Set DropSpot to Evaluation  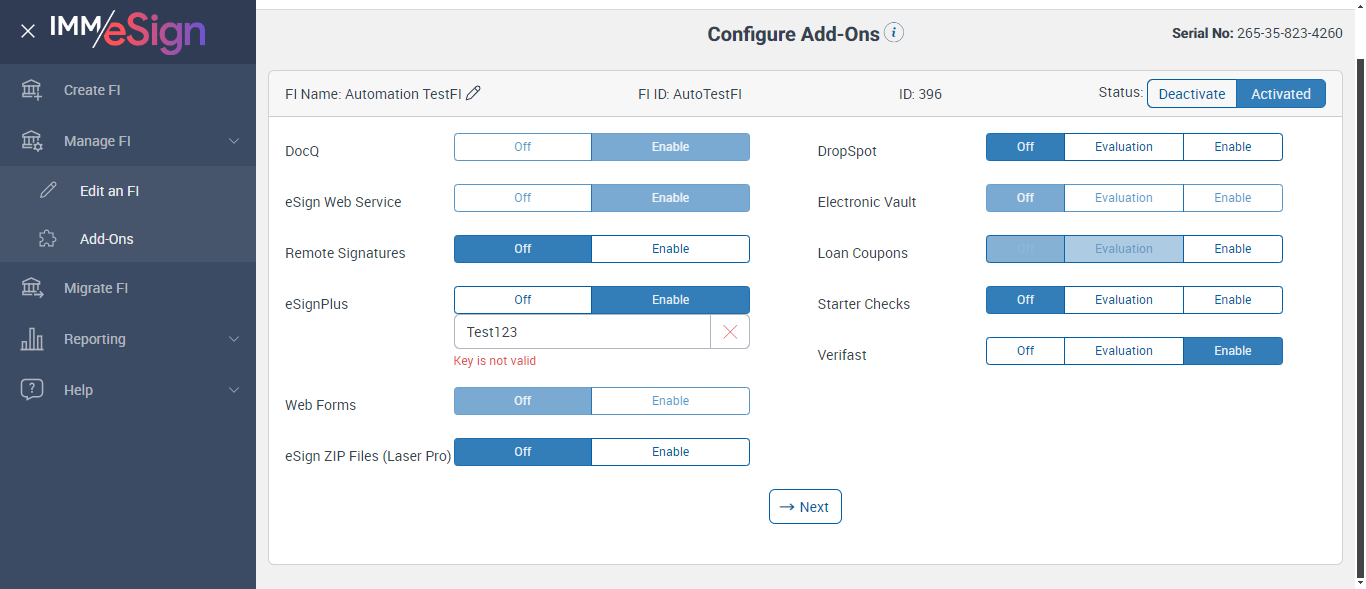point(1123,147)
